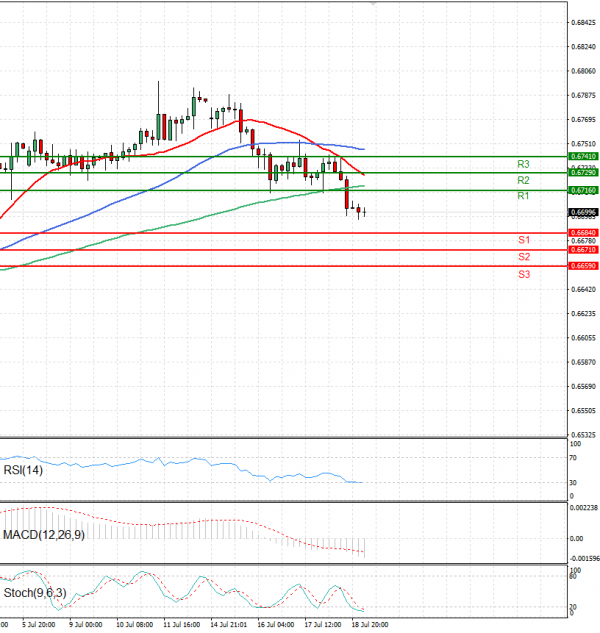
Task: Click the MACD scale value 0.002238
Action: (583, 508)
